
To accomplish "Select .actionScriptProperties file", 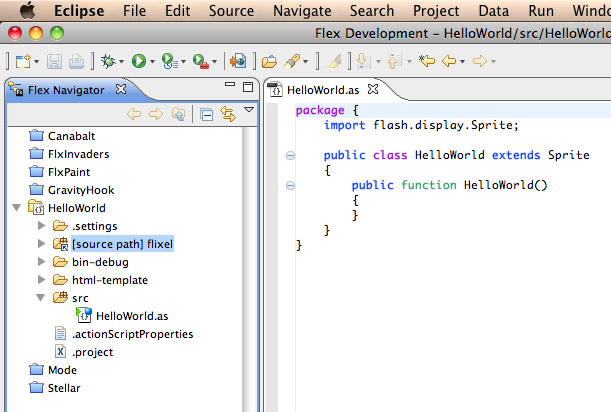I will pos(132,334).
